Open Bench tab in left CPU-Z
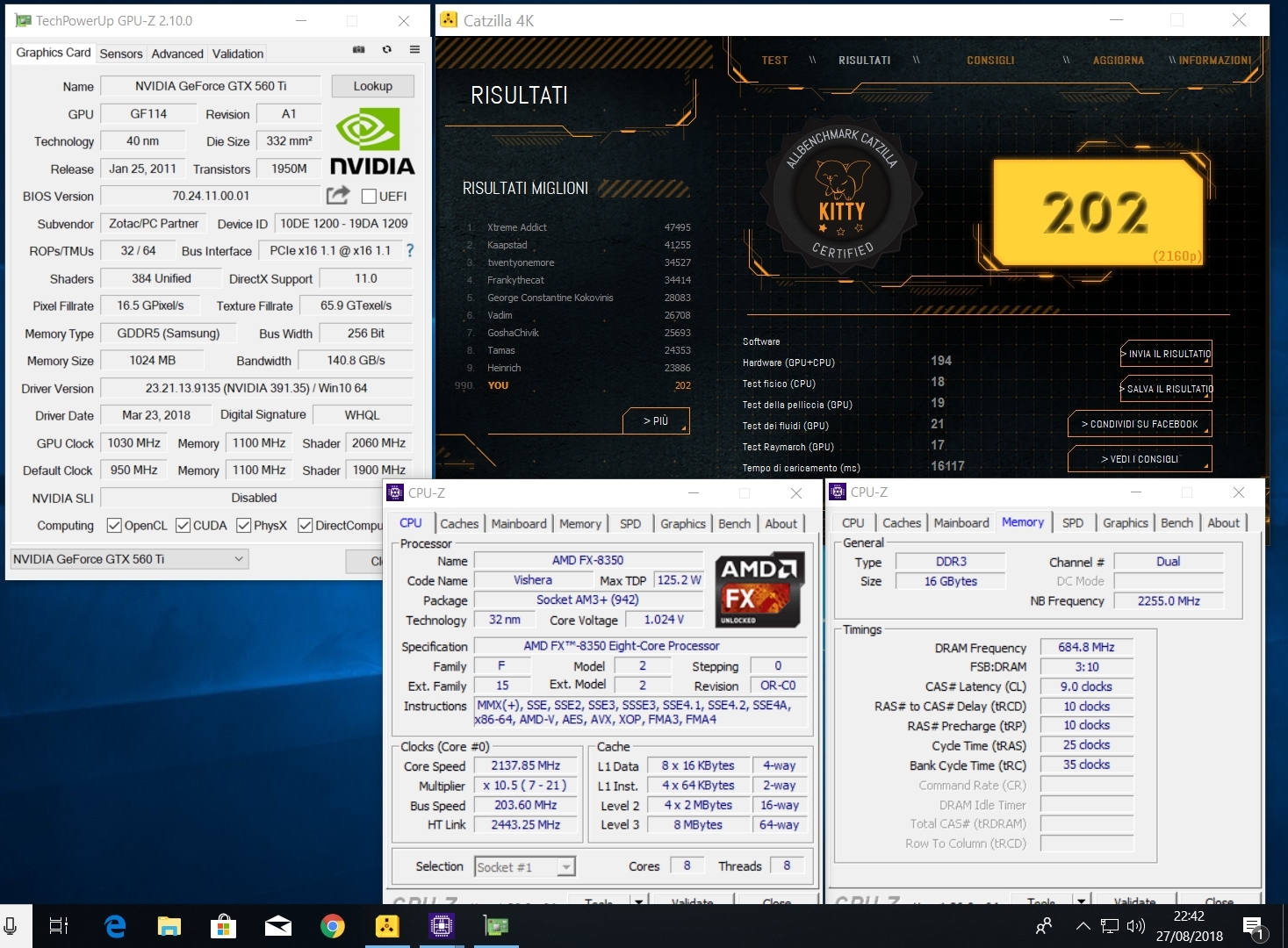 (x=735, y=523)
